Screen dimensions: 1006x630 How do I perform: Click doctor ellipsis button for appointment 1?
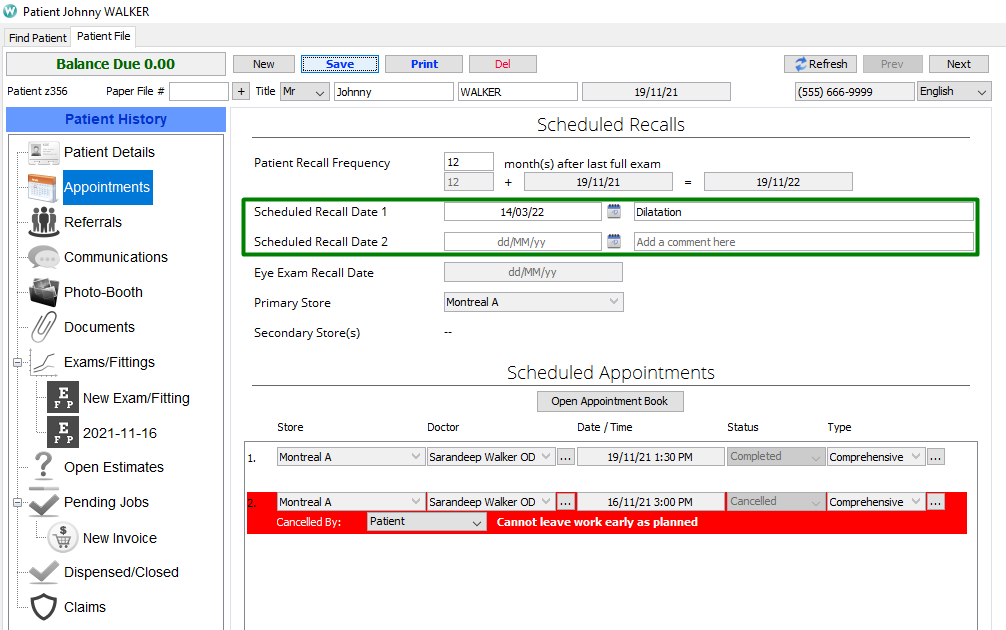(x=565, y=457)
